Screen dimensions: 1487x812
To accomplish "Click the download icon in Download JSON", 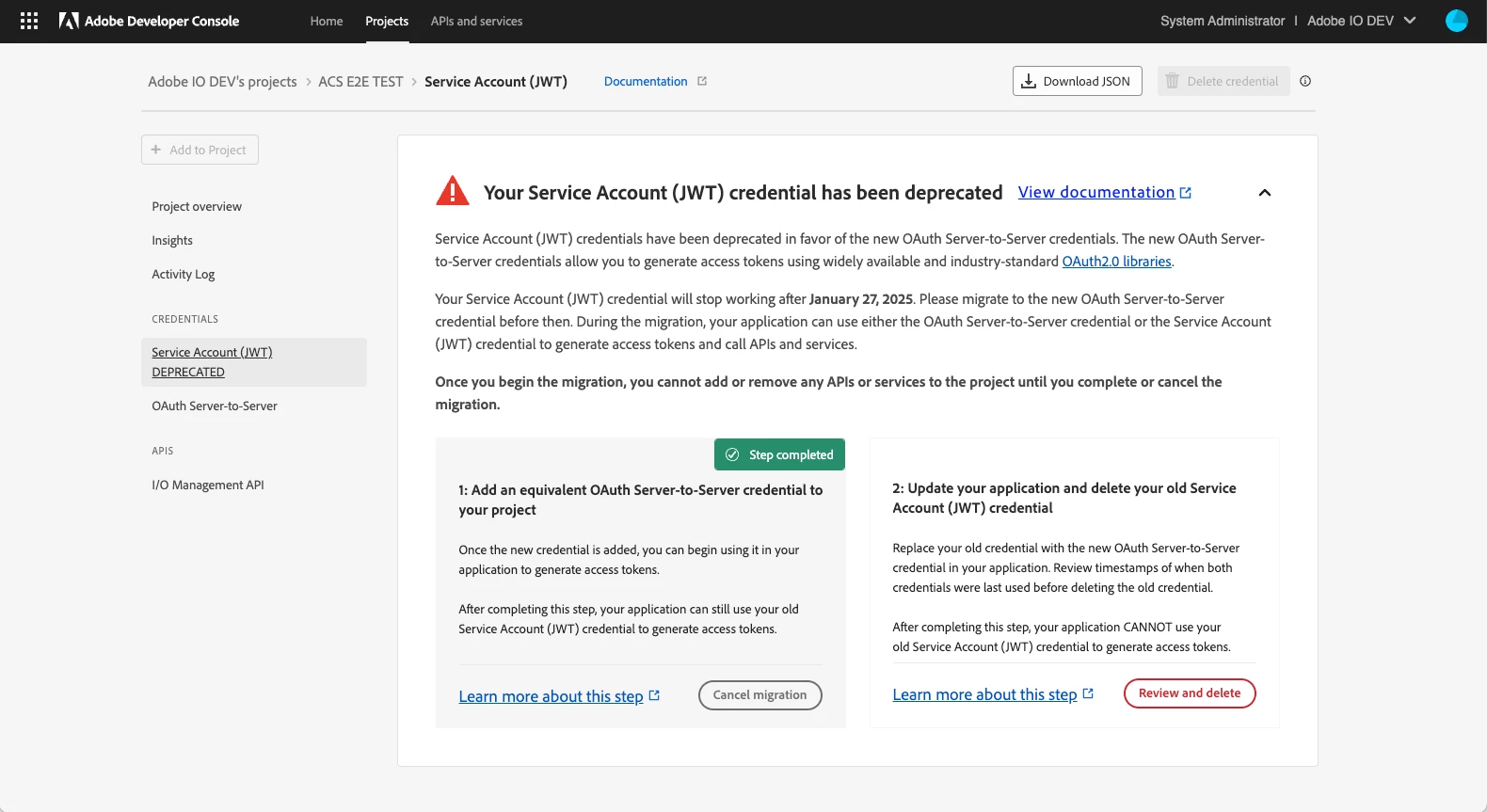I will click(1029, 81).
